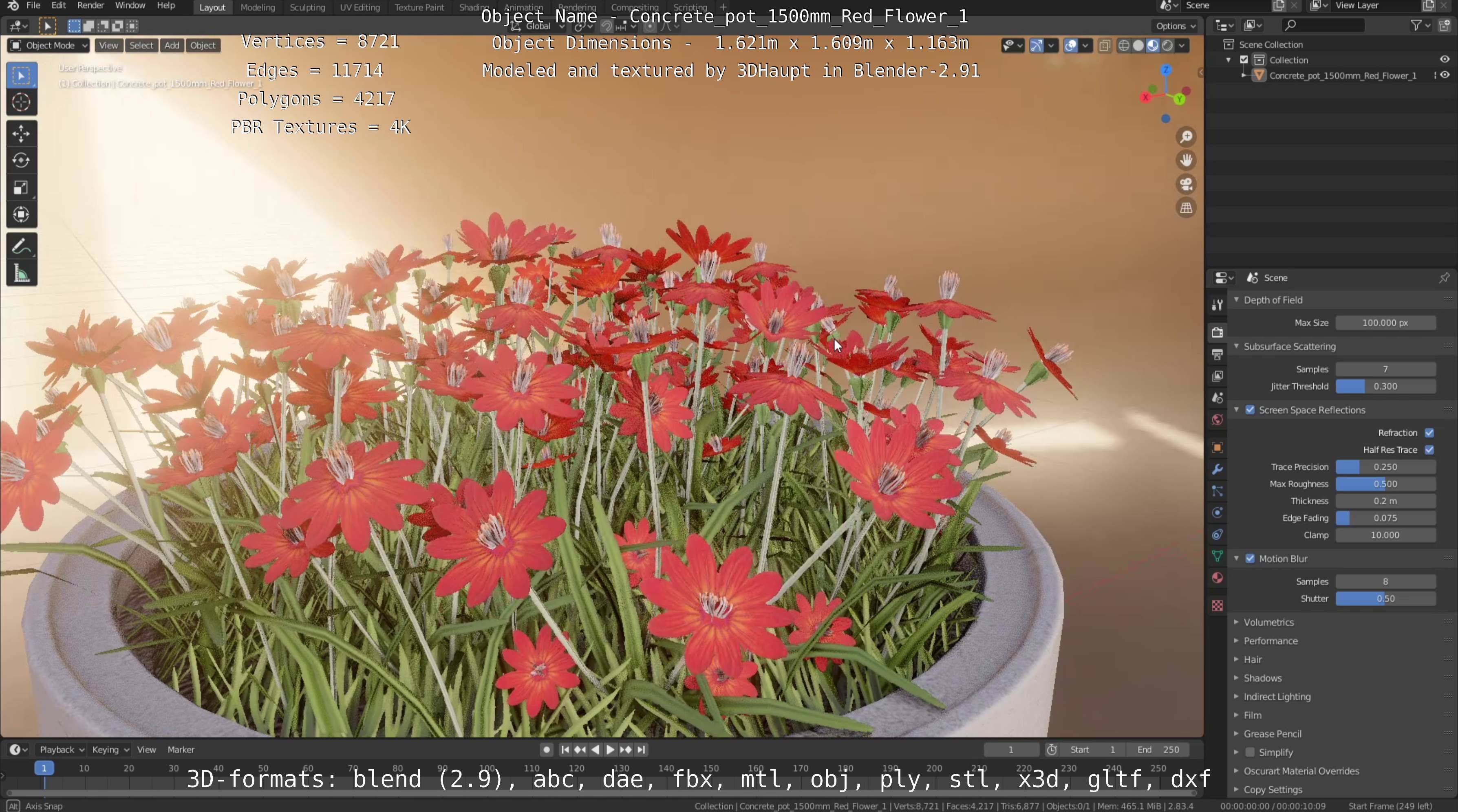Open the View Layer properties tab
This screenshot has height=812, width=1458.
(1218, 376)
